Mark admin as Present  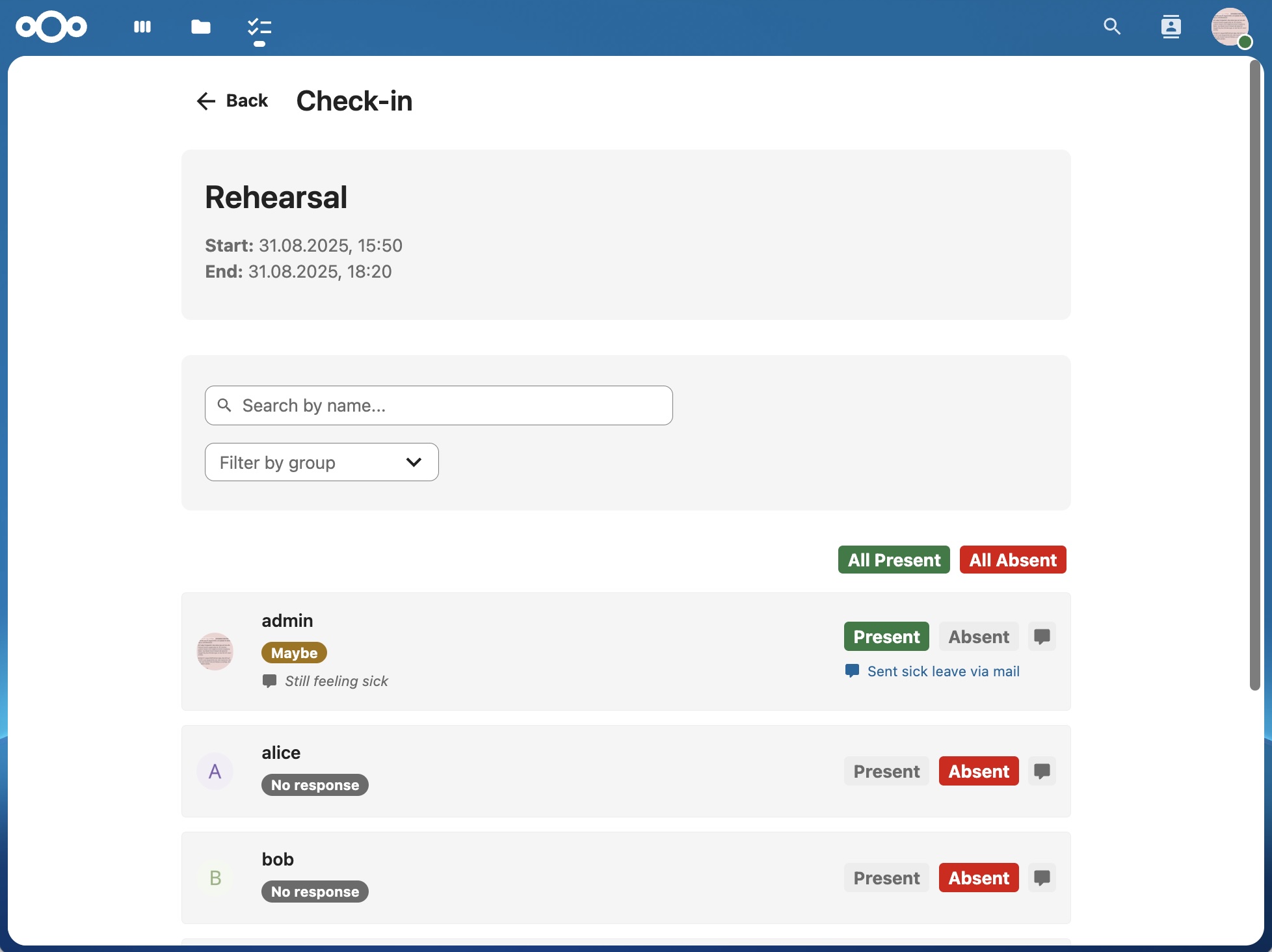coord(886,637)
